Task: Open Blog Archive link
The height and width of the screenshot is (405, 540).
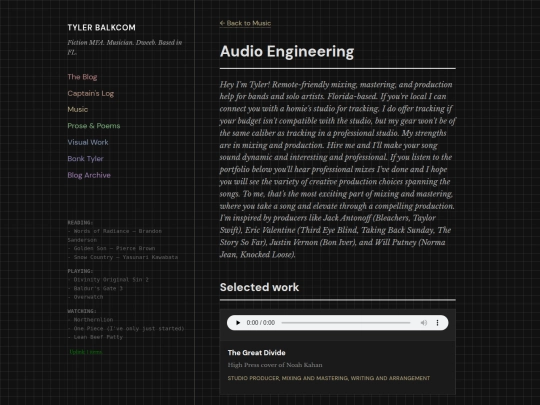Action: pyautogui.click(x=89, y=175)
